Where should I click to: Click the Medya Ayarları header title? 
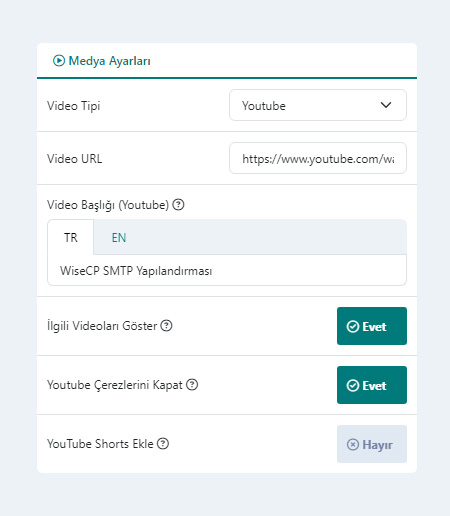[109, 61]
